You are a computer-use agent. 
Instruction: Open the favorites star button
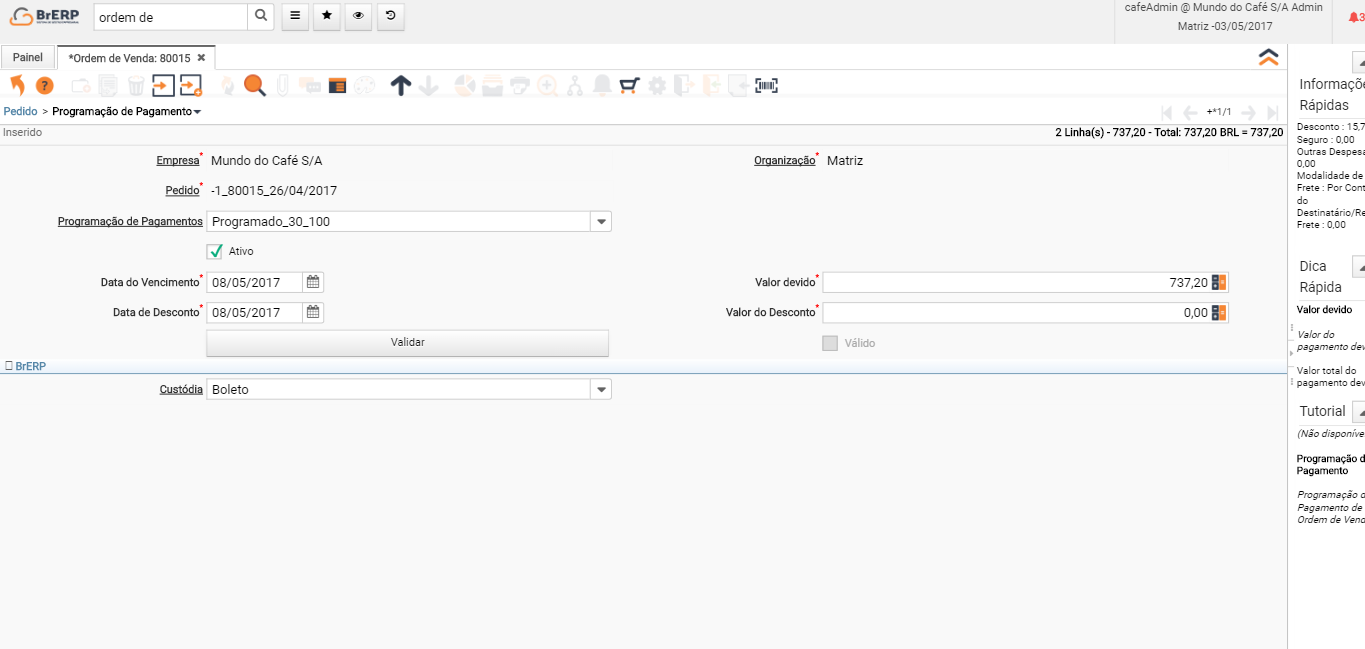coord(327,16)
